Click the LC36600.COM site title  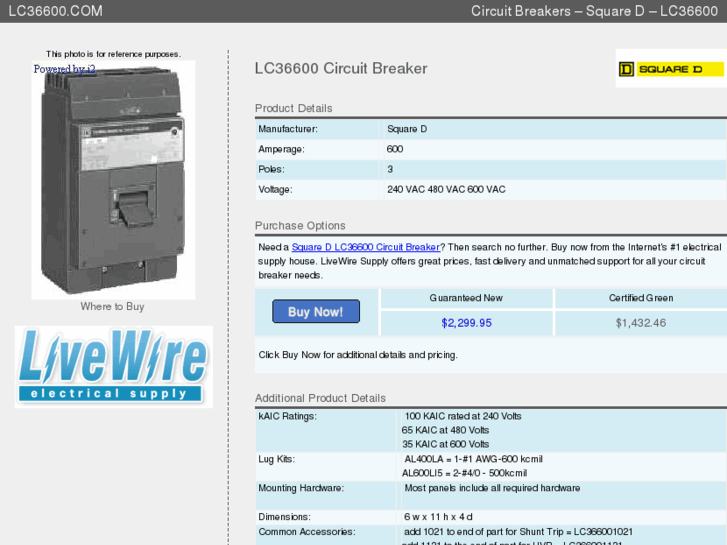pos(56,11)
